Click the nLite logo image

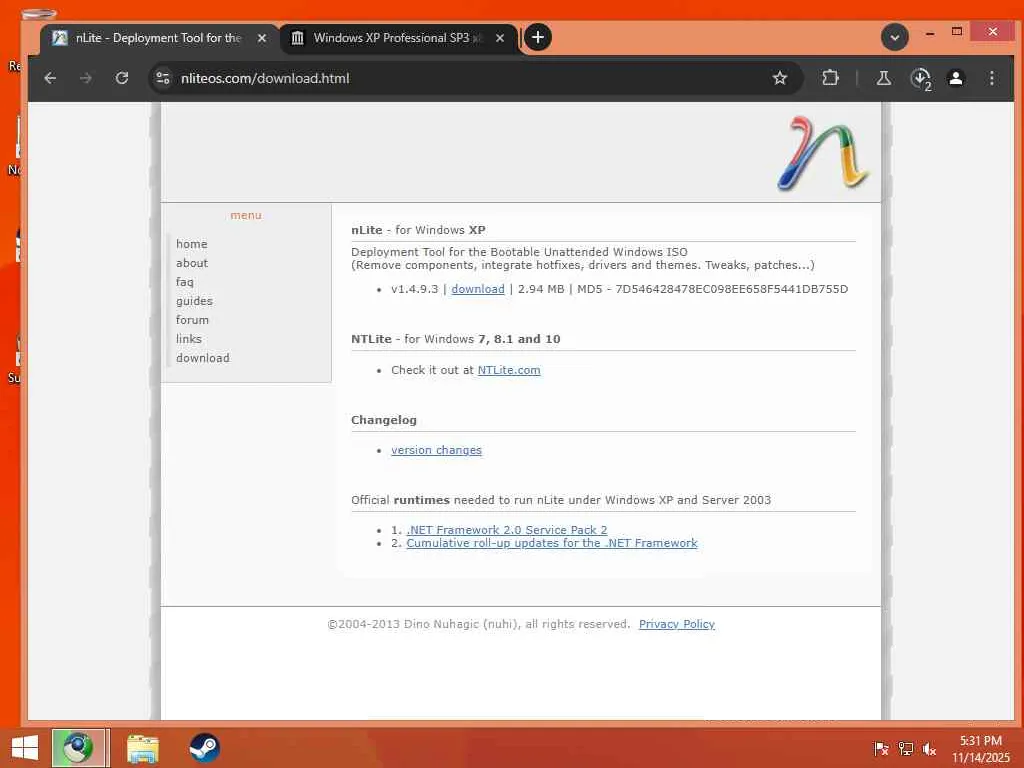[824, 153]
